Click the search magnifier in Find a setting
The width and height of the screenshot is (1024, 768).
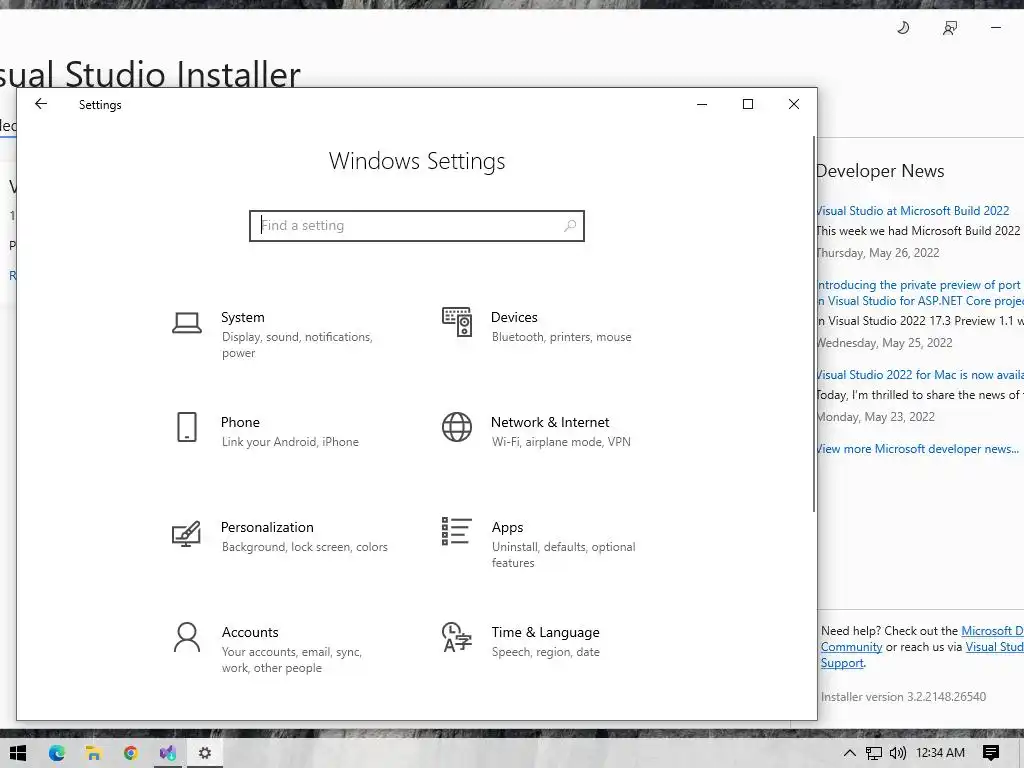point(569,225)
